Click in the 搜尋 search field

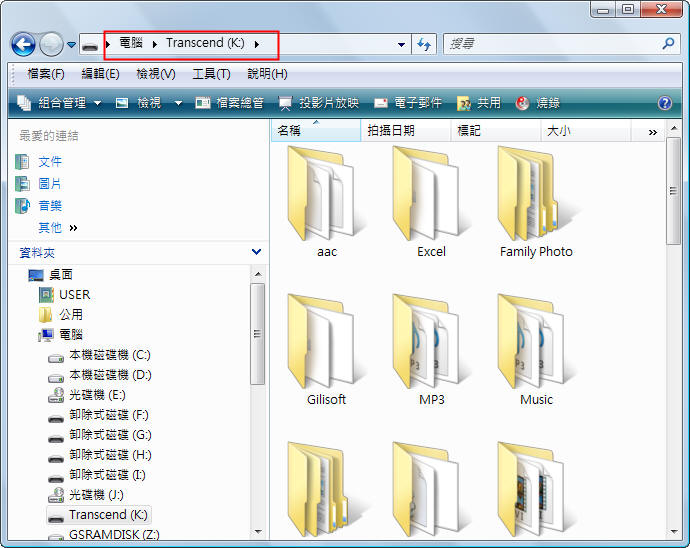[x=550, y=45]
